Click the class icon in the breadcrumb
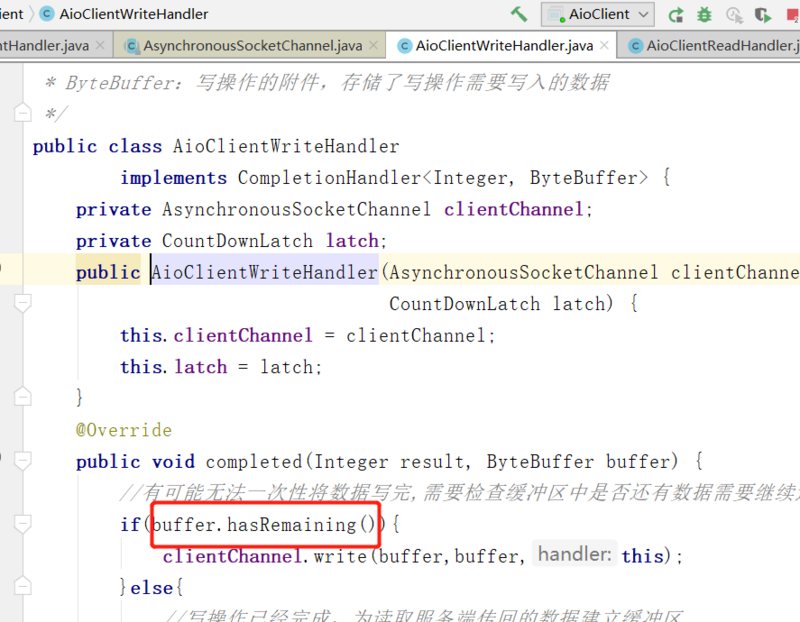The width and height of the screenshot is (800, 622). point(46,14)
